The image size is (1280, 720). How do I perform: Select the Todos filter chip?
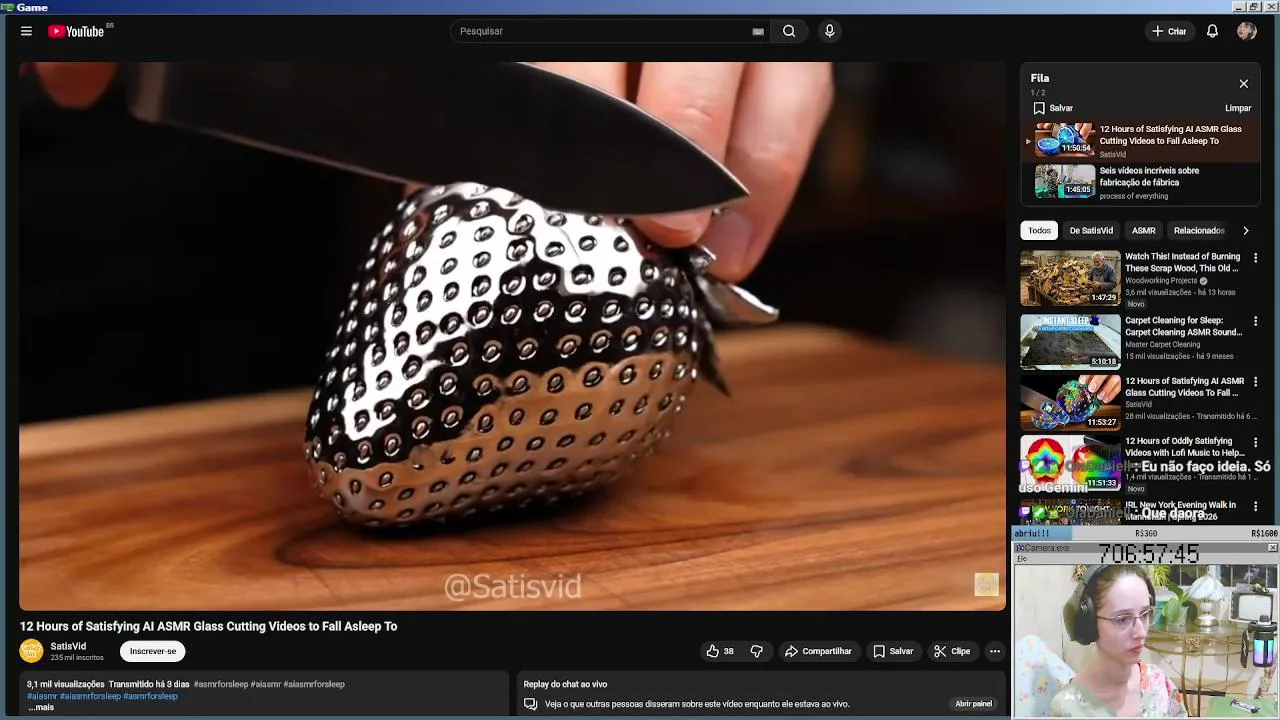[x=1039, y=230]
